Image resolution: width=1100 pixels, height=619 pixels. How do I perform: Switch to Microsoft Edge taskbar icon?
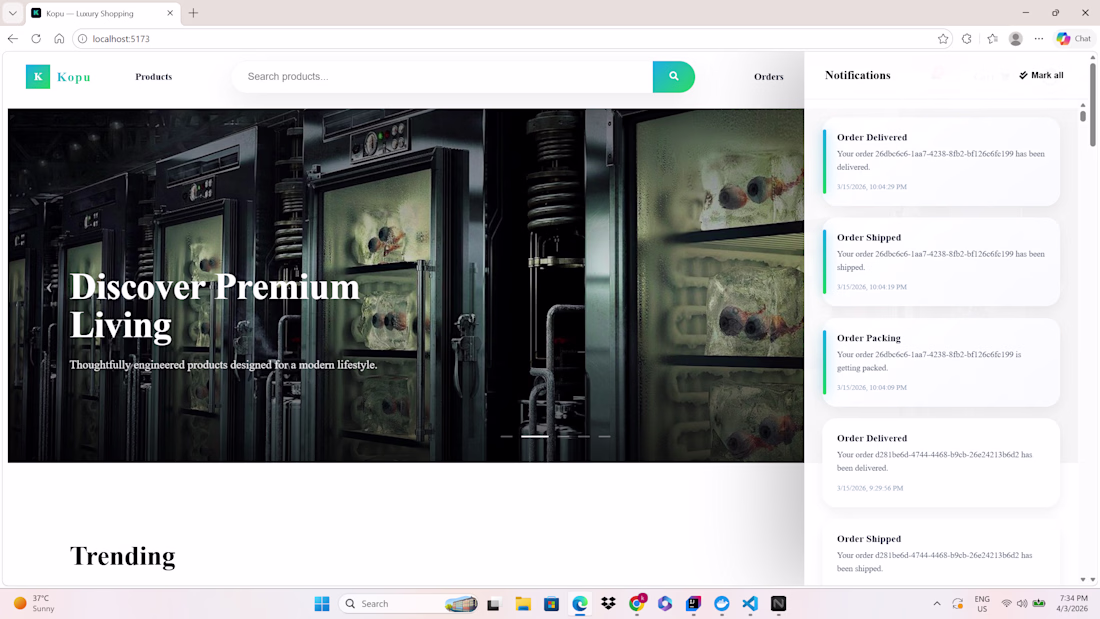tap(580, 604)
